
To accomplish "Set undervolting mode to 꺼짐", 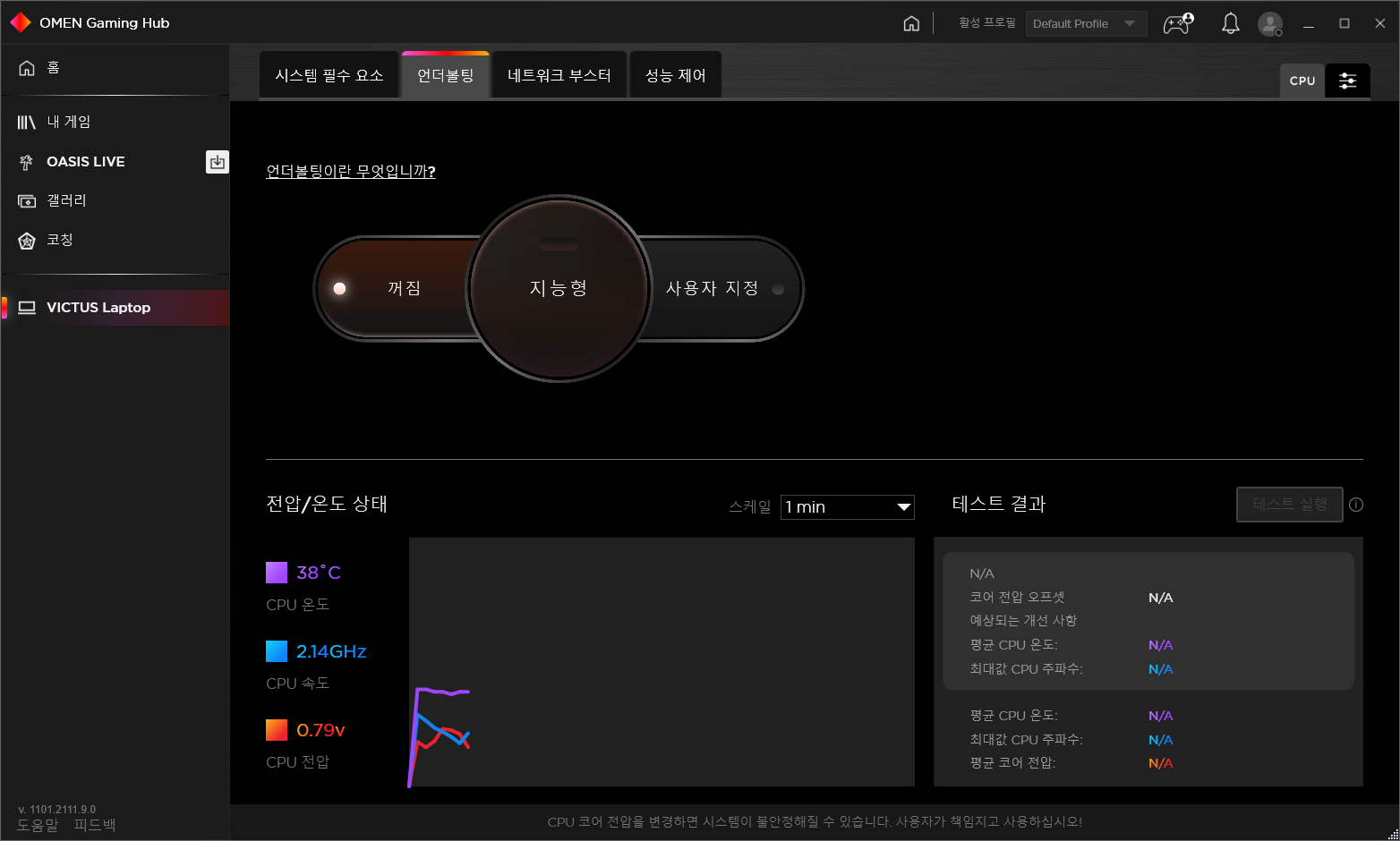I will click(x=394, y=288).
